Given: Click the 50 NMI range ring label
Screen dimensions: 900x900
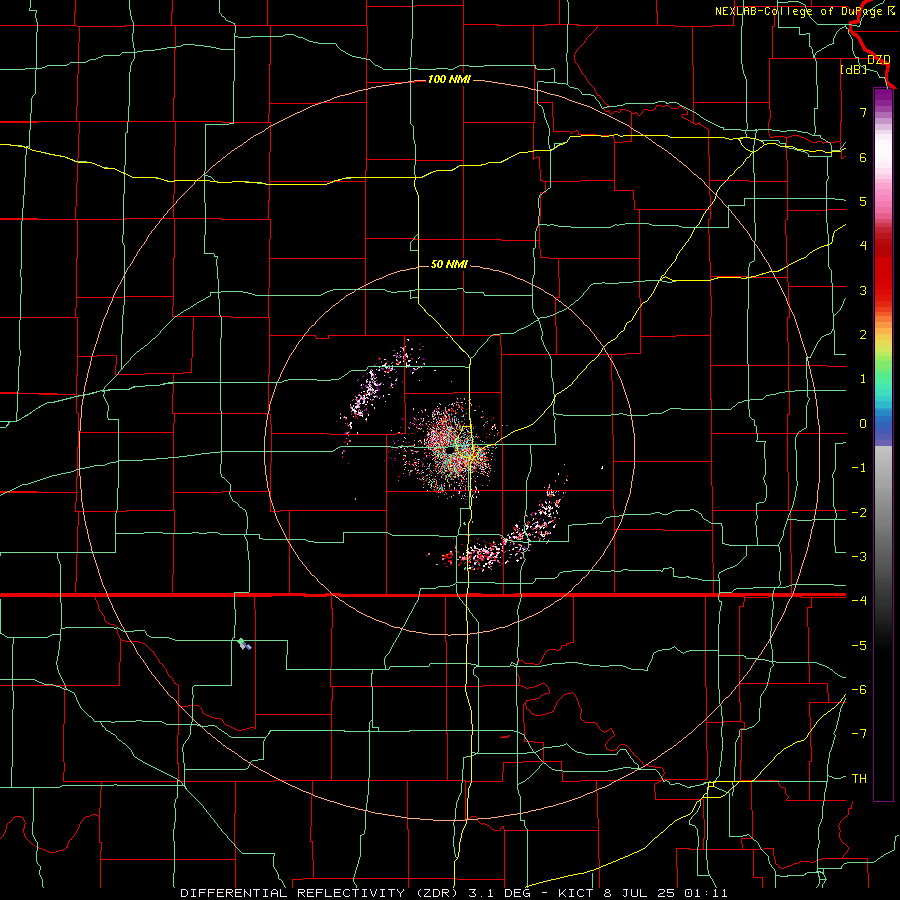Looking at the screenshot, I should tap(449, 264).
